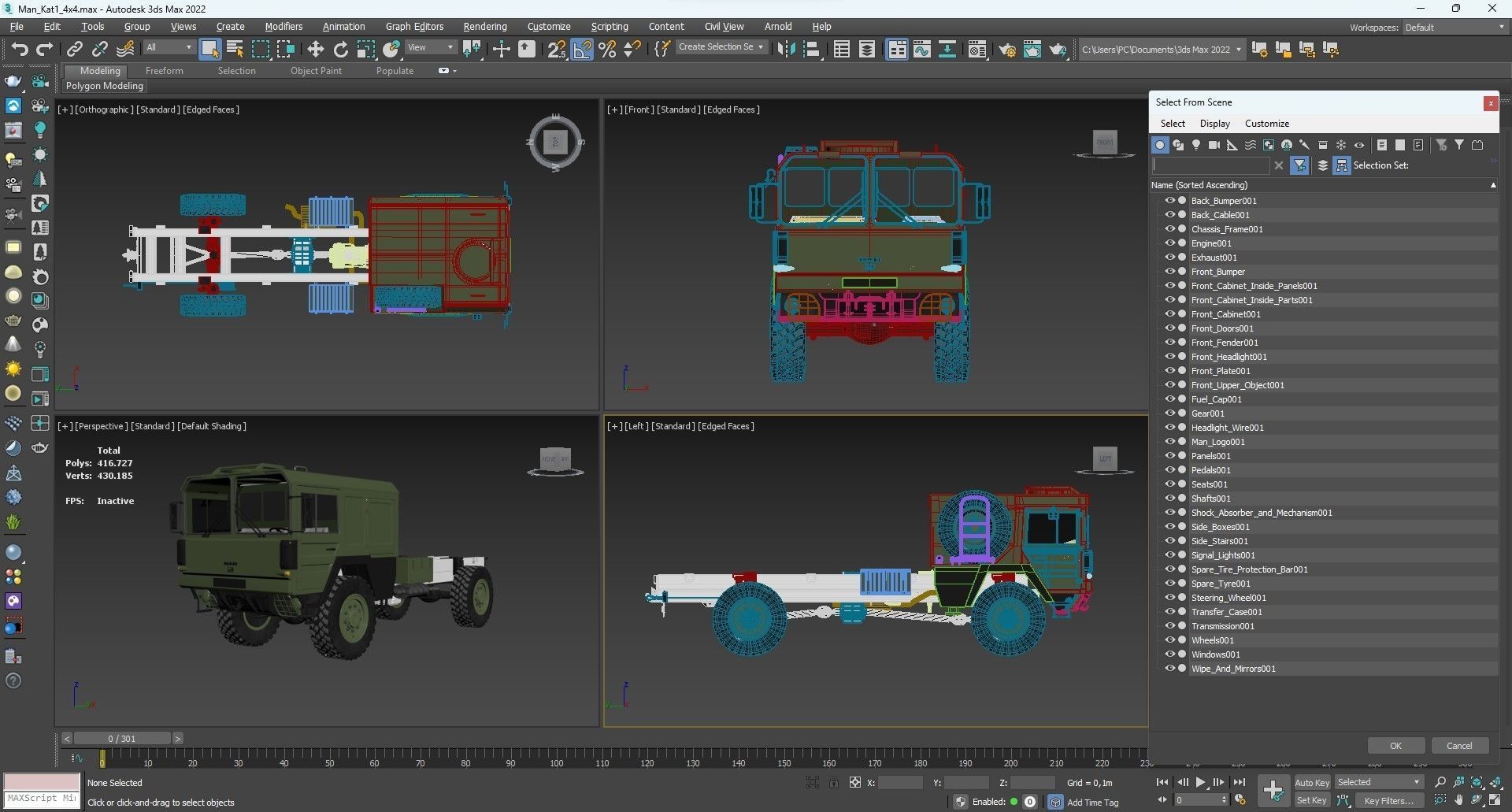Click the search field in Select From Scene
1512x812 pixels.
click(x=1210, y=165)
